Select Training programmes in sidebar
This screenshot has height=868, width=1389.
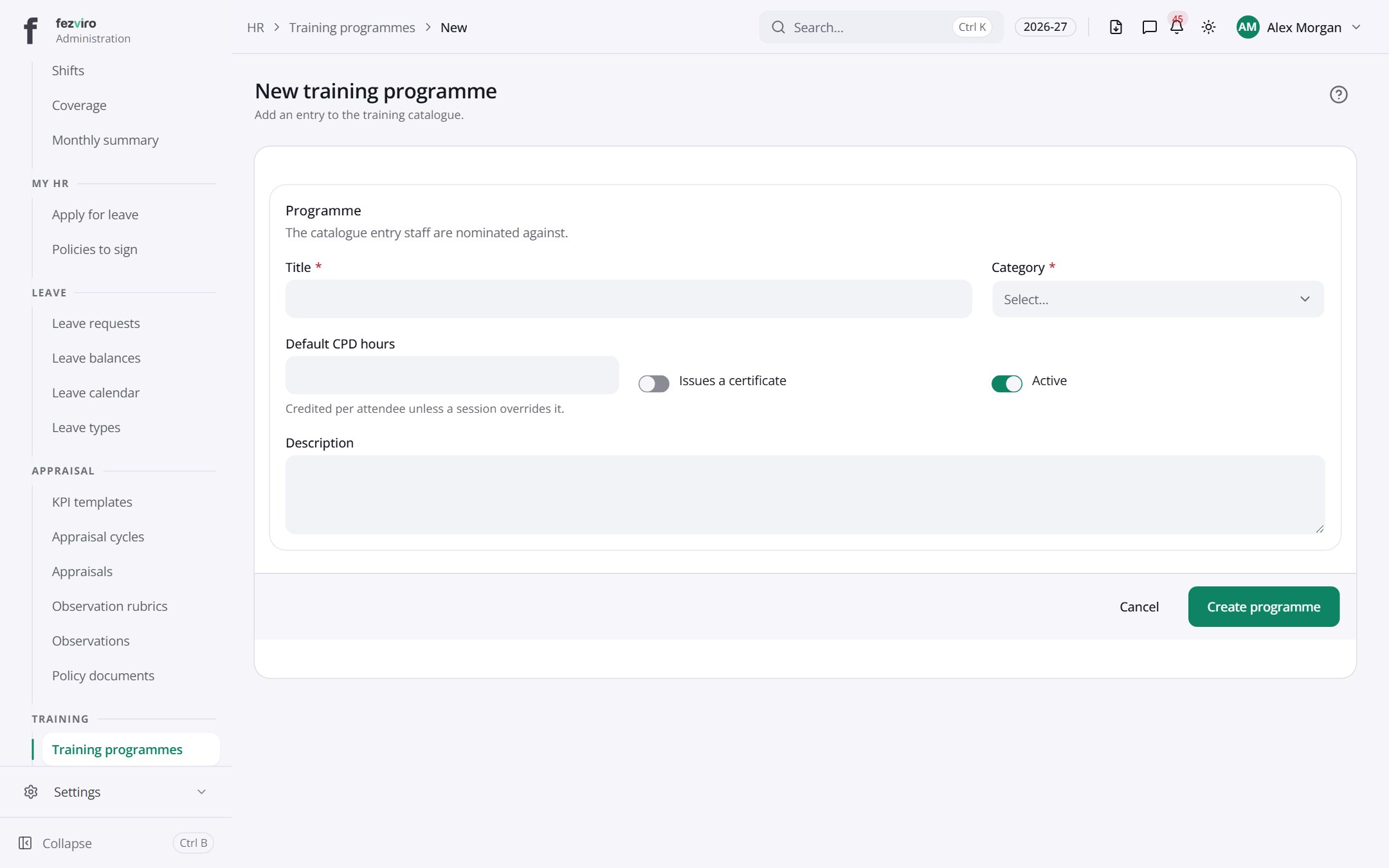pyautogui.click(x=131, y=750)
